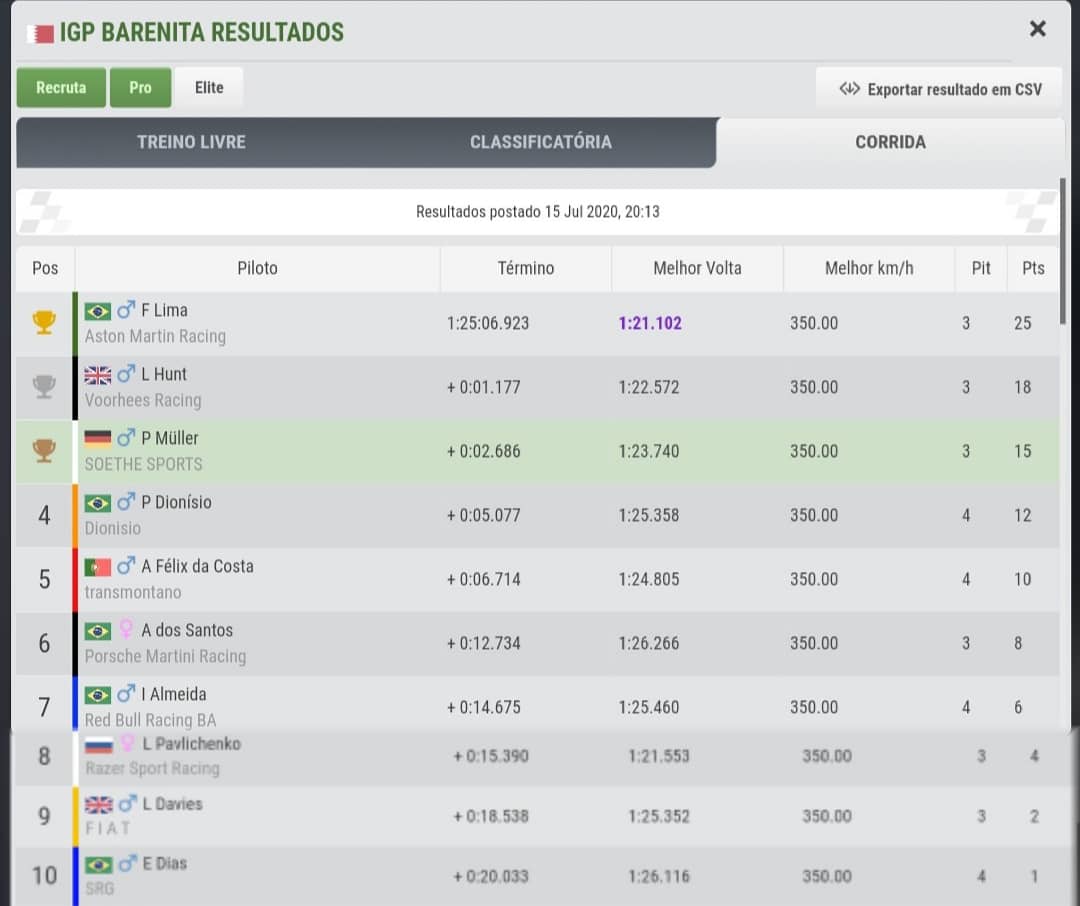Click the male symbol beside E Dias
This screenshot has width=1080, height=906.
(x=127, y=863)
